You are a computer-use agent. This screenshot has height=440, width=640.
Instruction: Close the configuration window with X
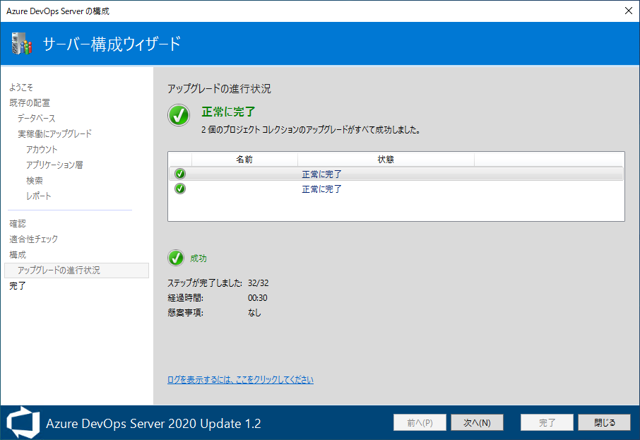pos(628,11)
